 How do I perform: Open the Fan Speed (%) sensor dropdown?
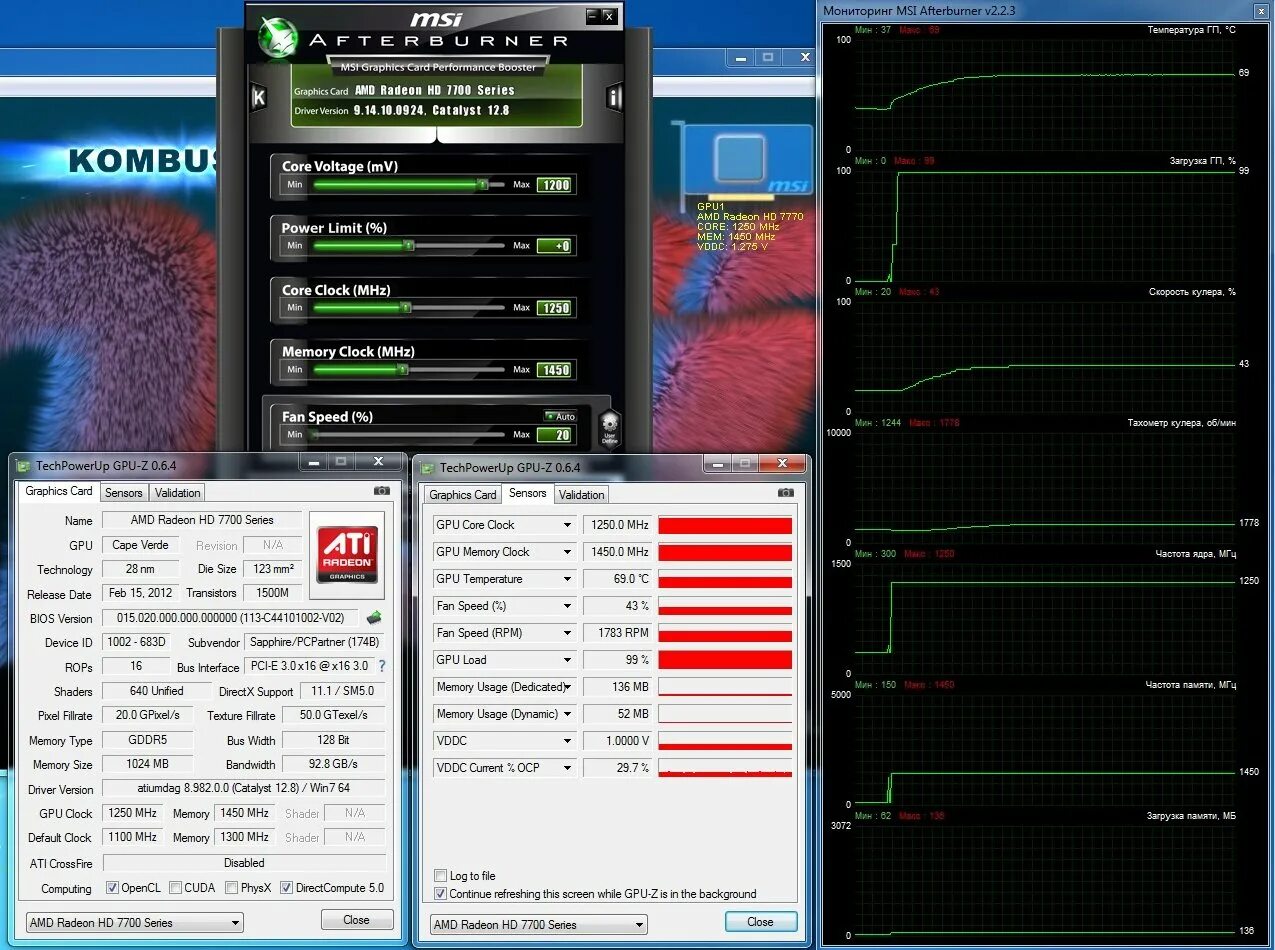pyautogui.click(x=567, y=606)
